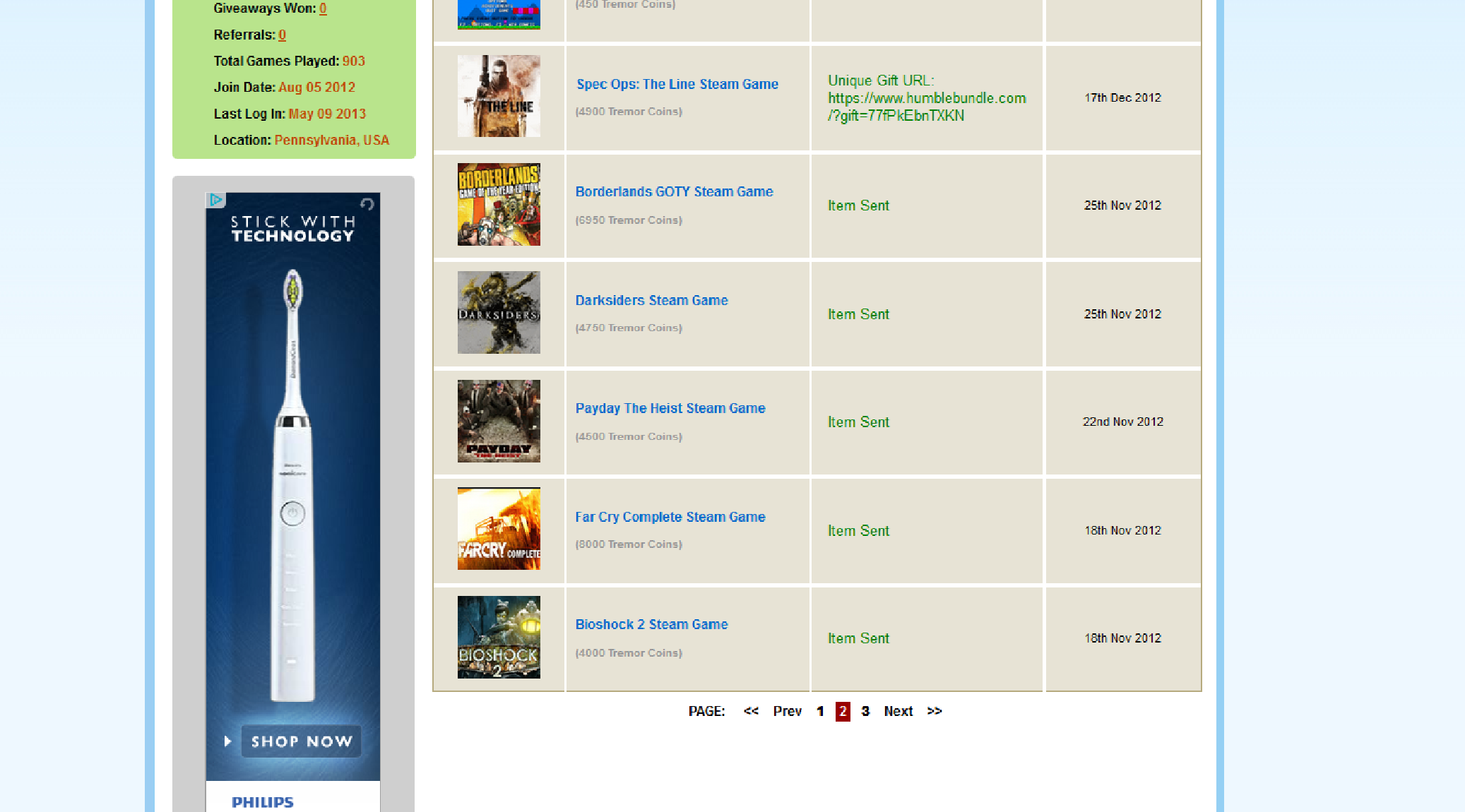
Task: Click the (6950 Tremor Coins) price text
Action: point(629,220)
